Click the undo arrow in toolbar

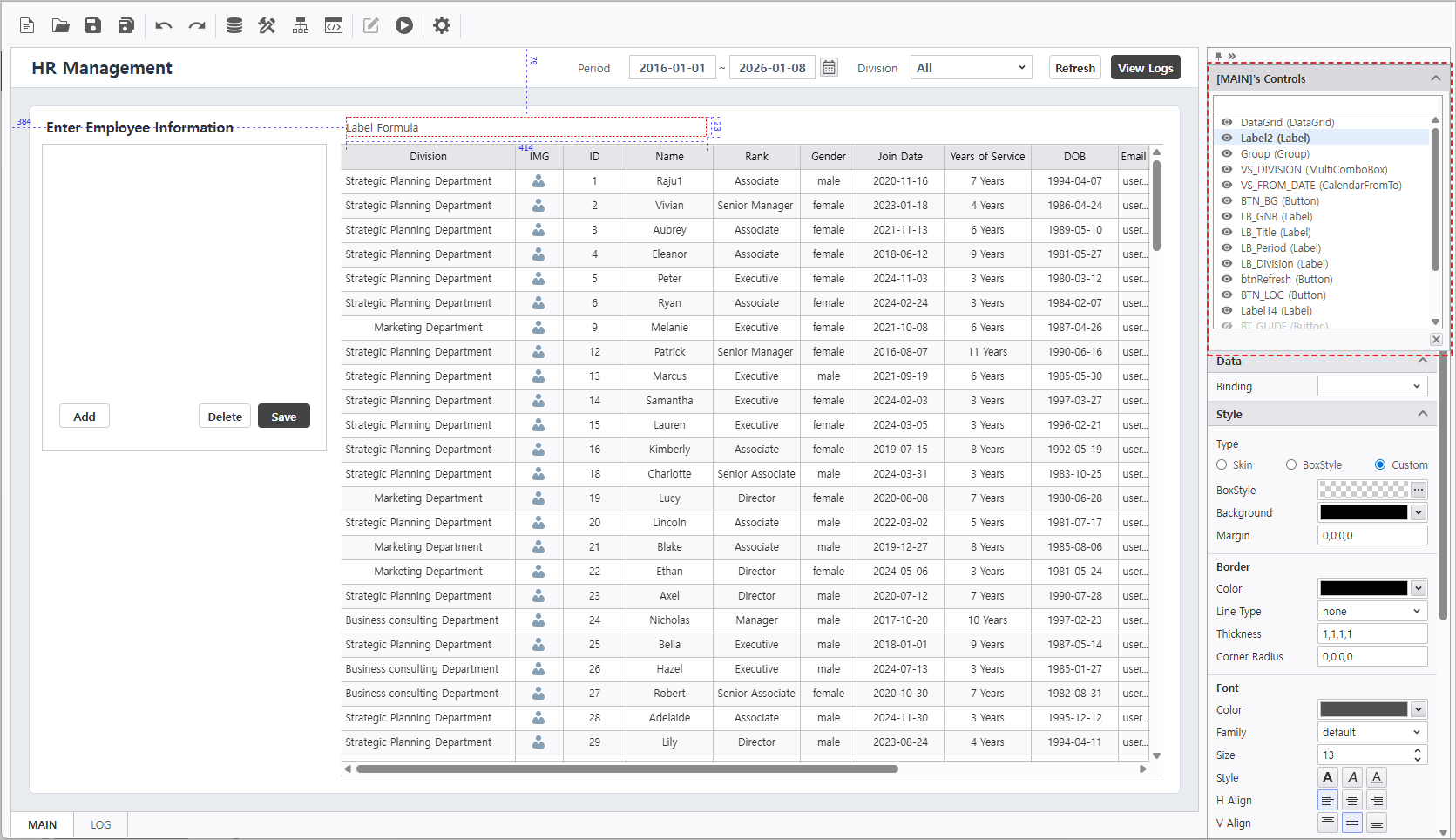tap(163, 25)
